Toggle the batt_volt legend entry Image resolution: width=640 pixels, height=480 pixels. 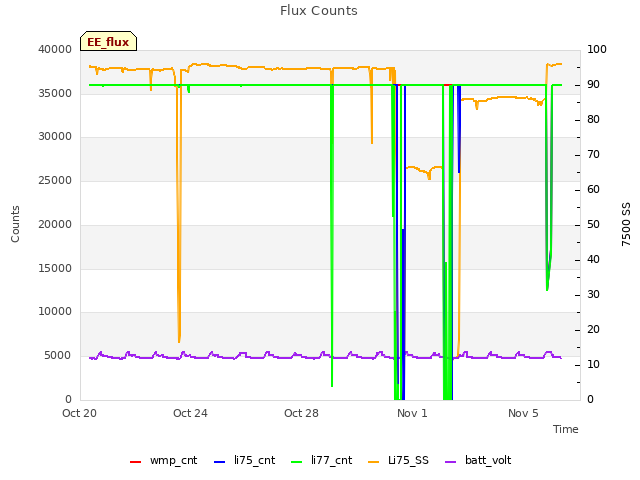click(478, 460)
